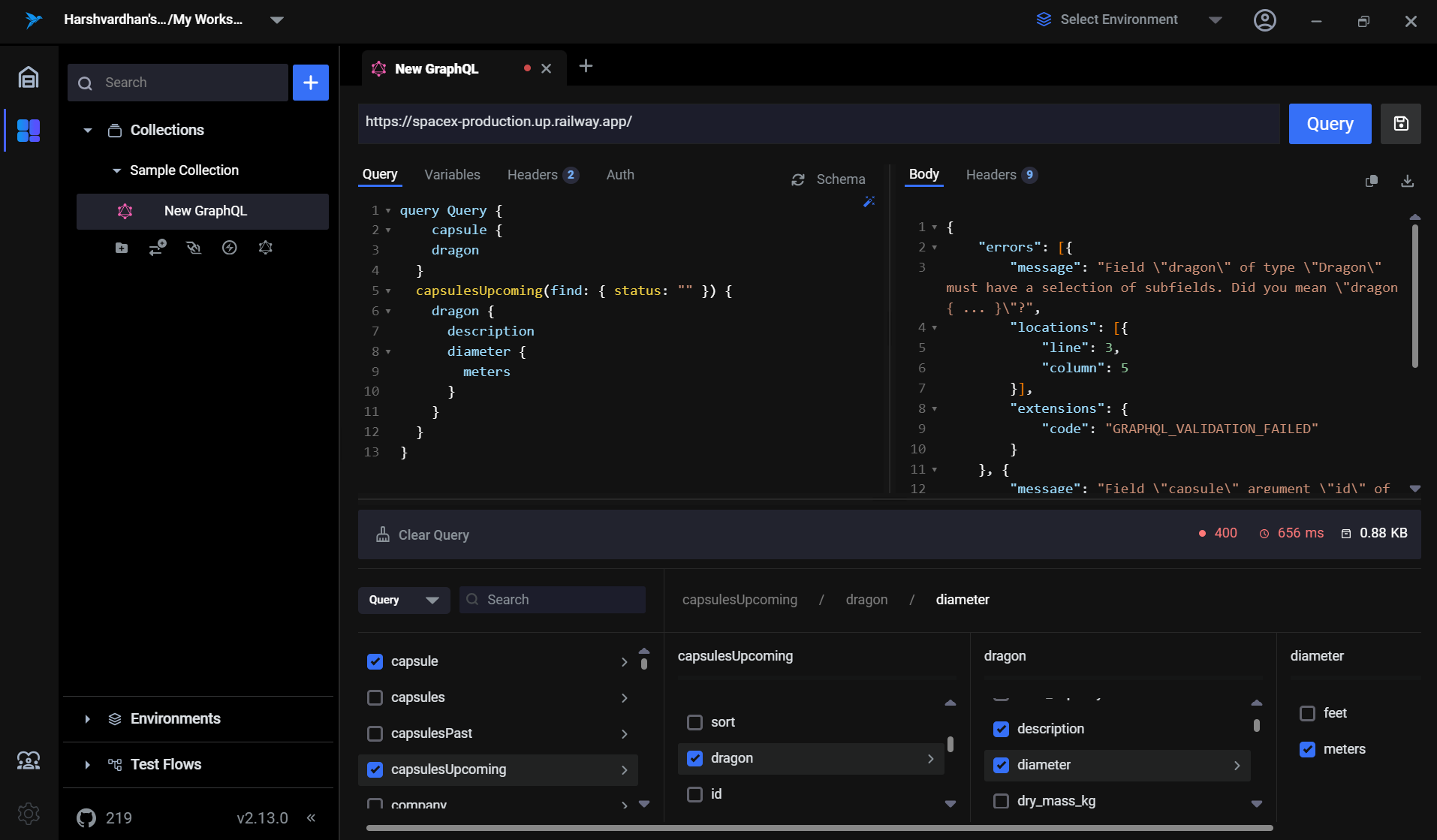This screenshot has height=840, width=1437.
Task: Expand the Environments section
Action: (88, 719)
